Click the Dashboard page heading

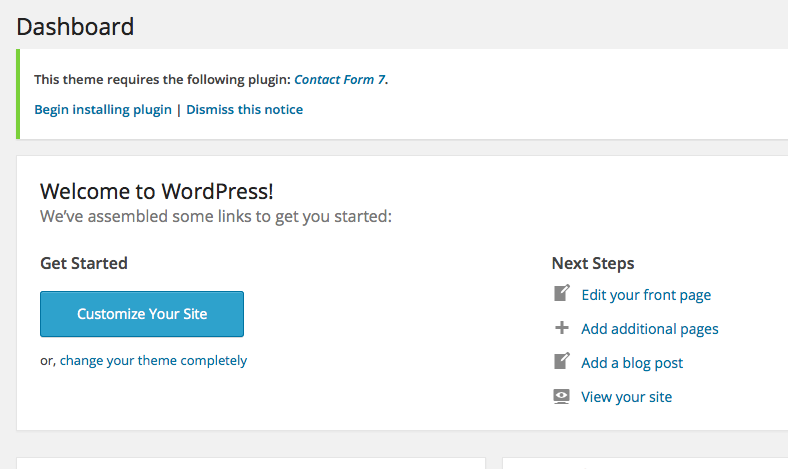(75, 26)
